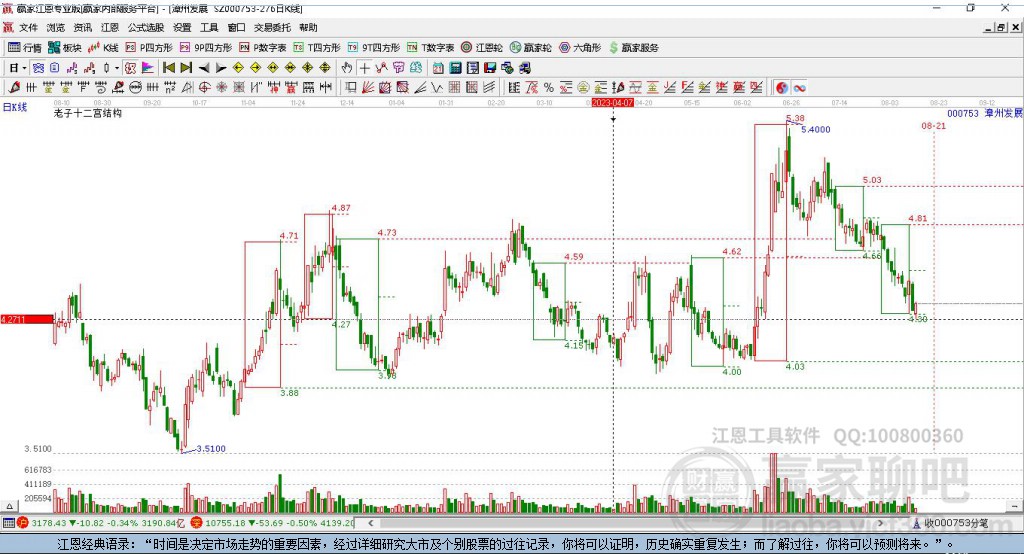
Task: Expand the 日 period dropdown arrow
Action: [24, 68]
